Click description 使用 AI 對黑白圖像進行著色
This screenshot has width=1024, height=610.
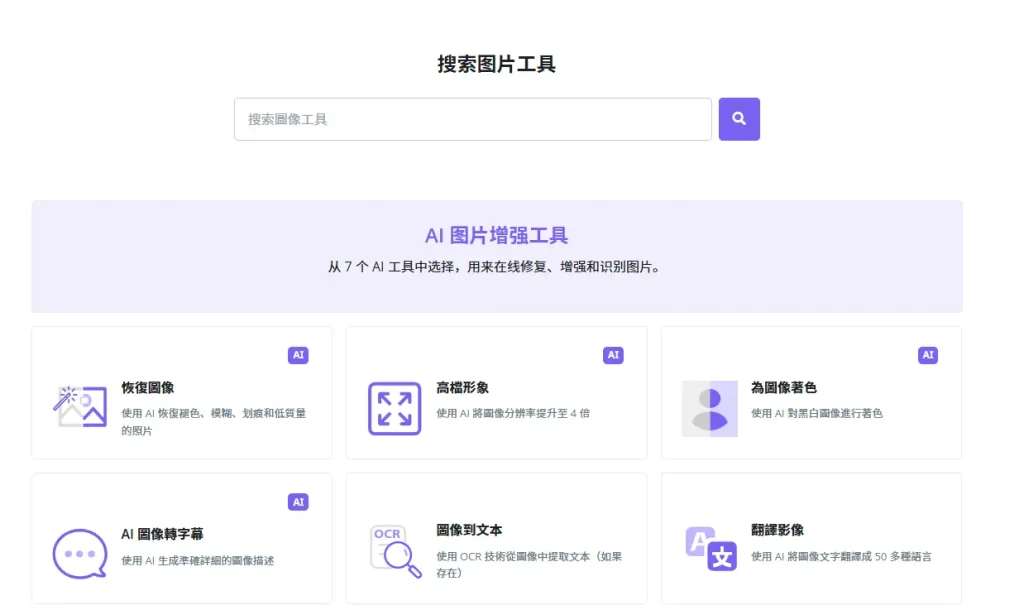pos(816,413)
